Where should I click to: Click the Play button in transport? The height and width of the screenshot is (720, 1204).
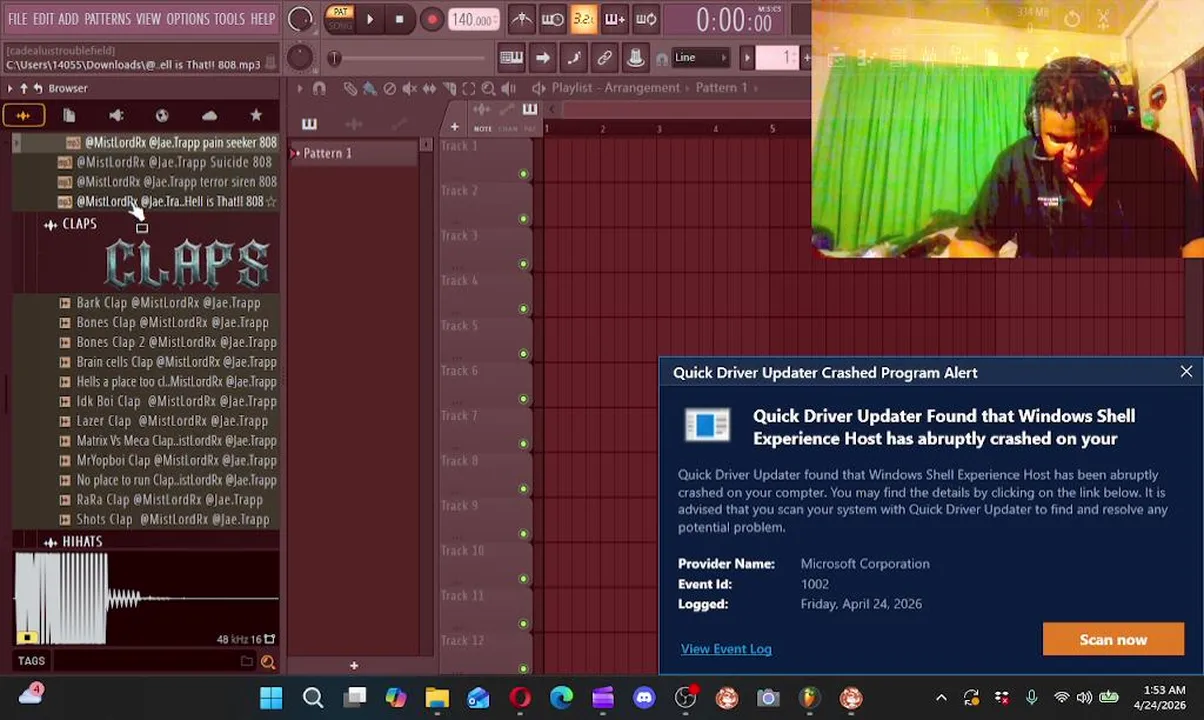pos(369,19)
